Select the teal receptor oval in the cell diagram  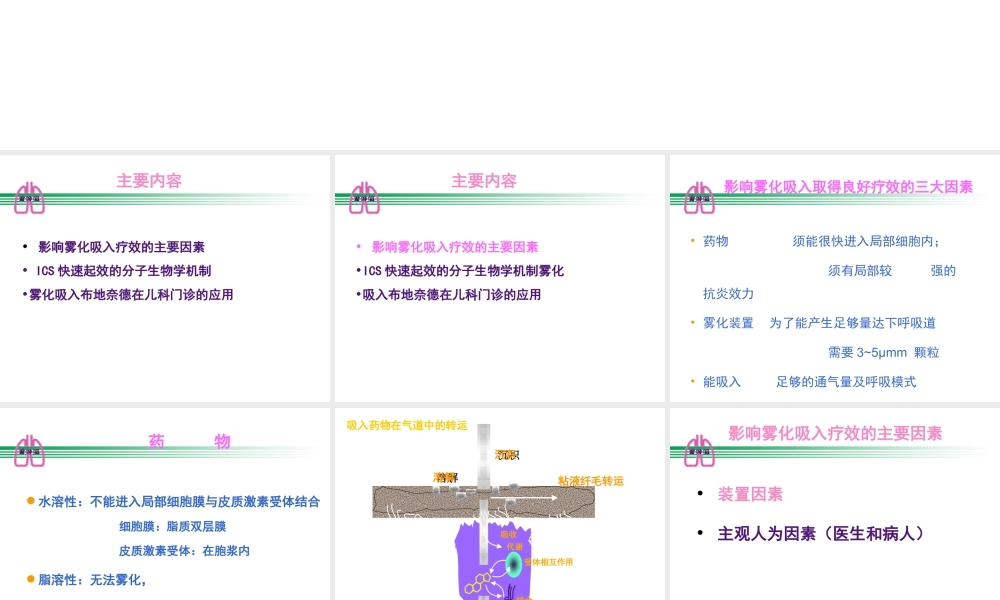(x=514, y=563)
